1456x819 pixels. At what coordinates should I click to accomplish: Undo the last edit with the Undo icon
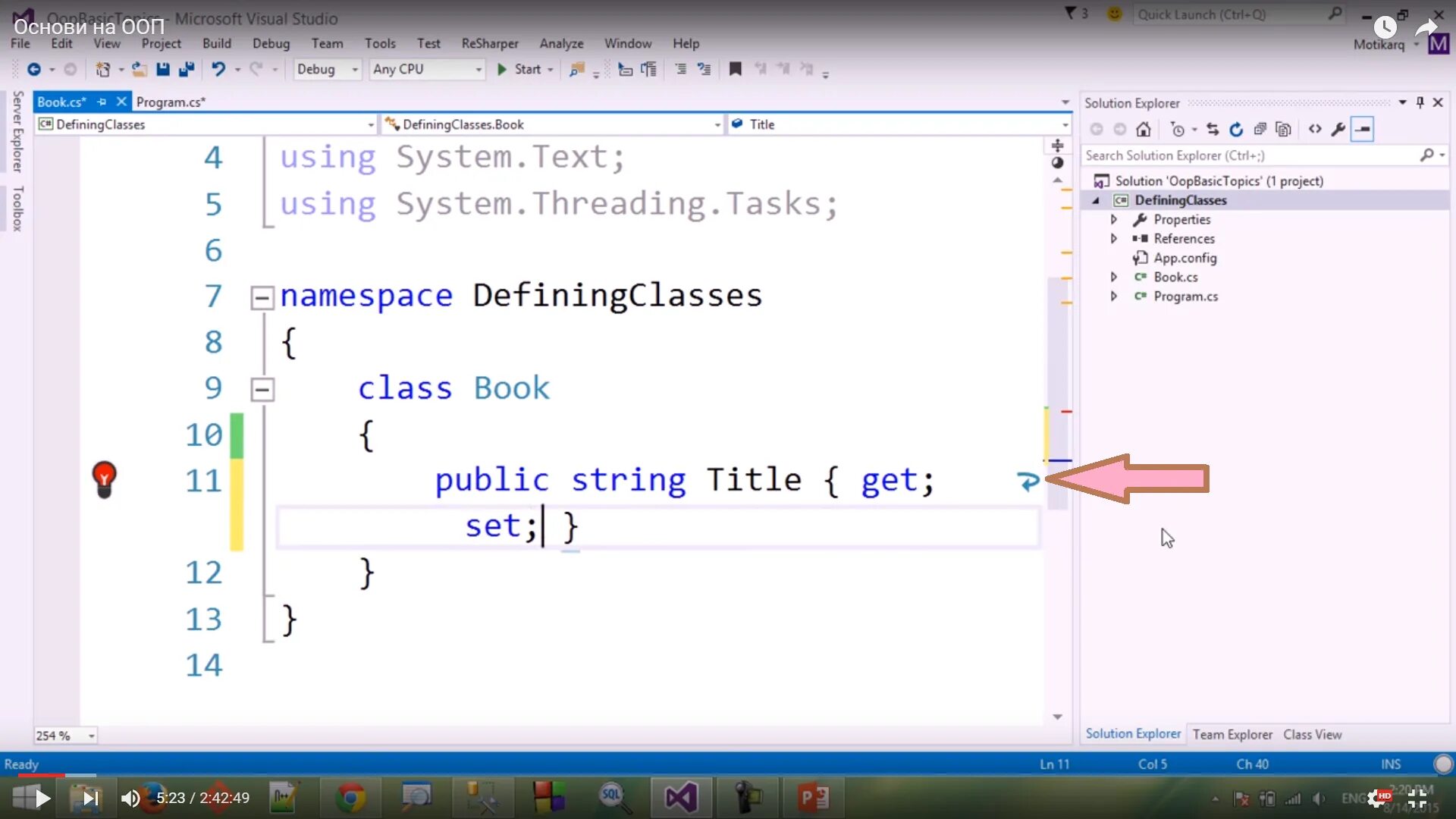[218, 70]
